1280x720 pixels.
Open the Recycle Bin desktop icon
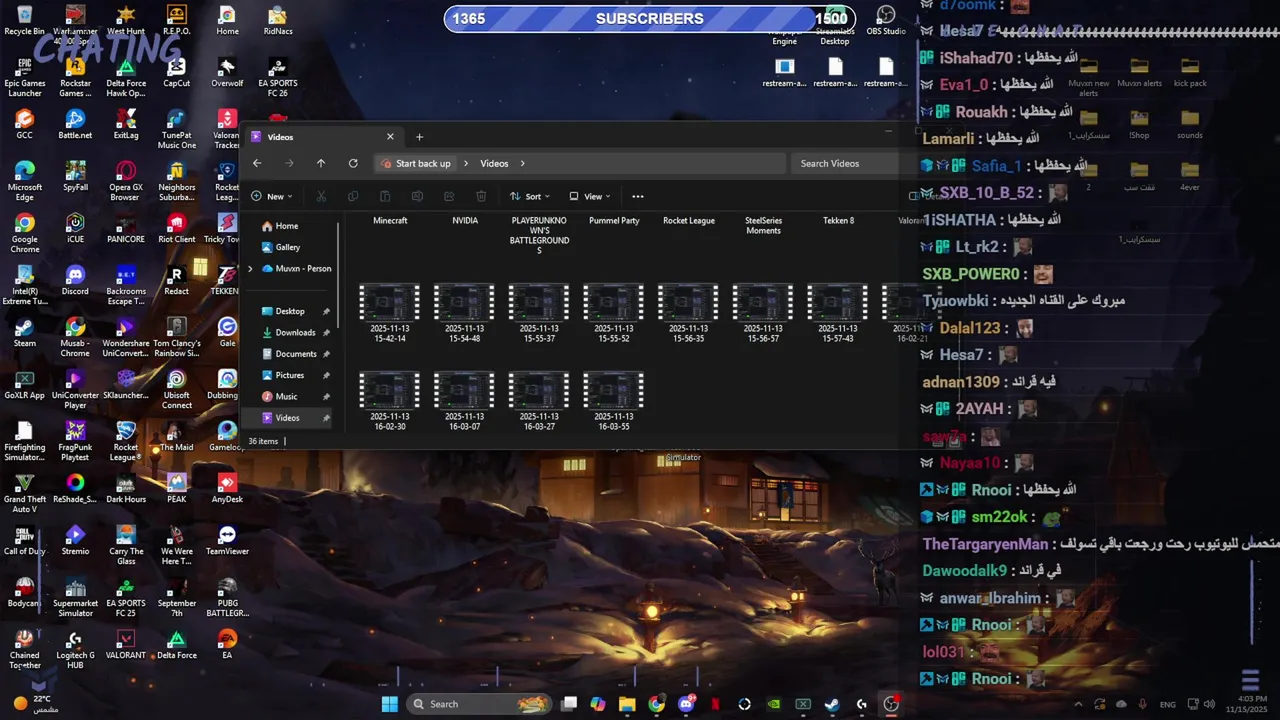tap(24, 20)
